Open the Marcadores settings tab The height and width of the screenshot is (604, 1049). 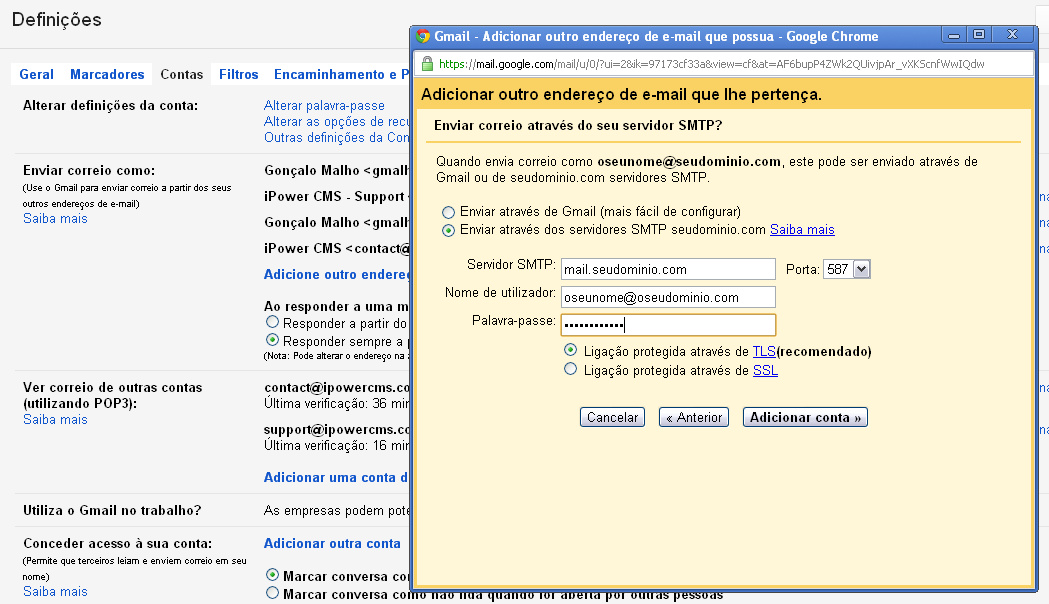pos(107,74)
